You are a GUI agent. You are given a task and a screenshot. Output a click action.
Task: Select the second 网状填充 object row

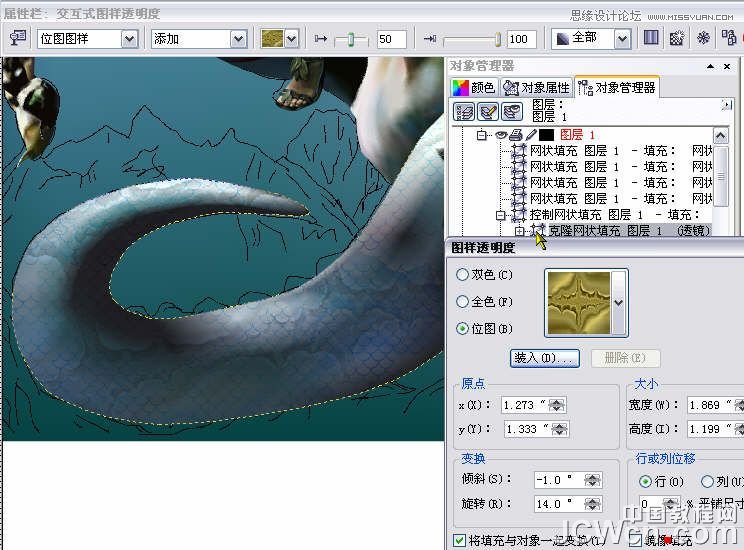(x=612, y=167)
